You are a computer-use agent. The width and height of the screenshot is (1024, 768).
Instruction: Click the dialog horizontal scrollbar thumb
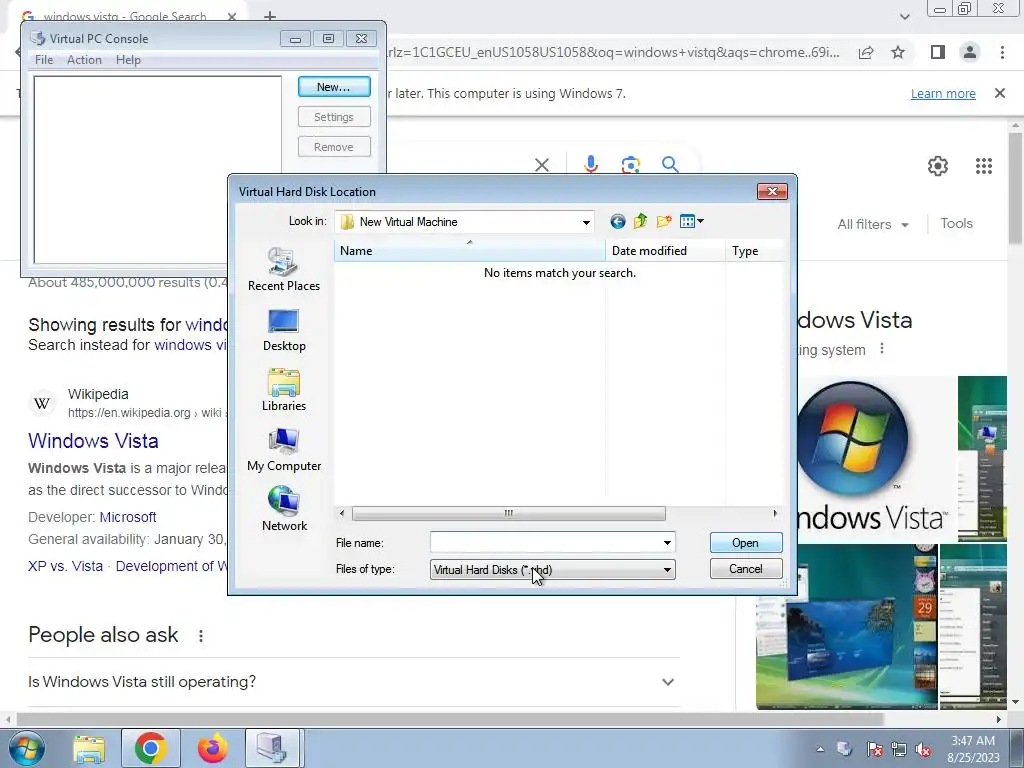point(509,513)
